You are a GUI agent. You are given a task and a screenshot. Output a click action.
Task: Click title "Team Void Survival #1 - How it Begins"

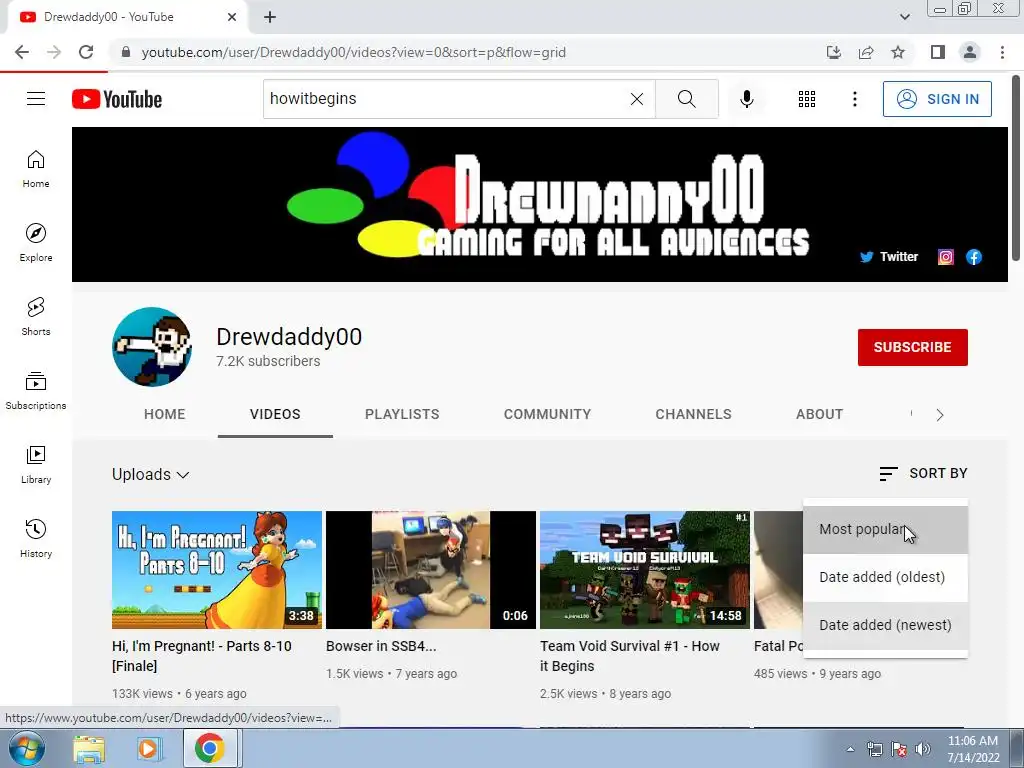pyautogui.click(x=630, y=656)
